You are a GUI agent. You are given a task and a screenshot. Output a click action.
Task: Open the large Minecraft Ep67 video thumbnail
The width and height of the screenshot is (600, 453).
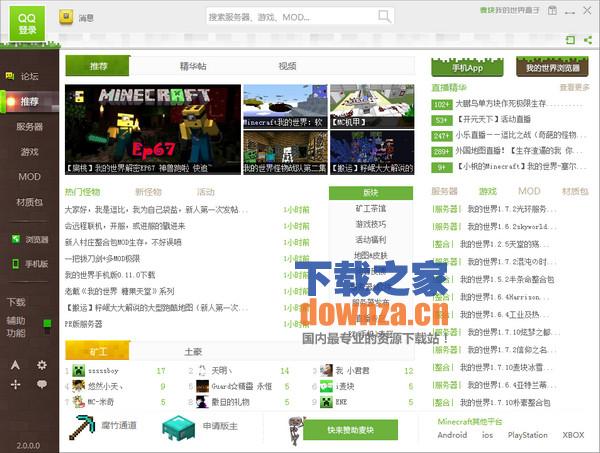pos(153,129)
